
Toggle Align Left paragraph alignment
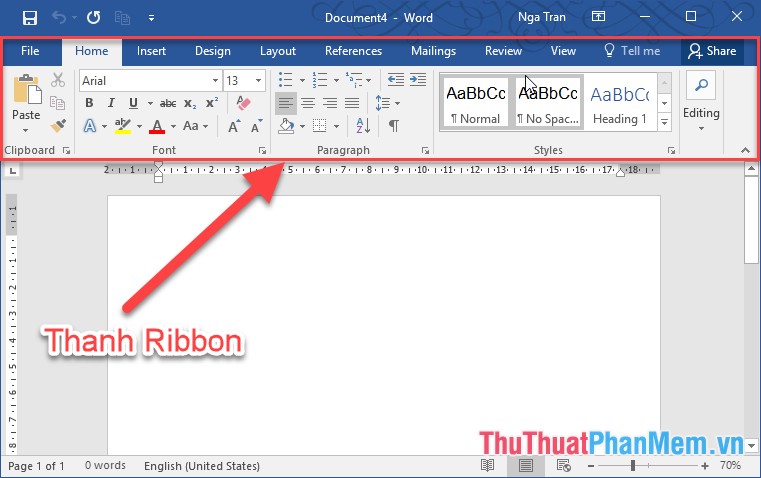point(286,103)
